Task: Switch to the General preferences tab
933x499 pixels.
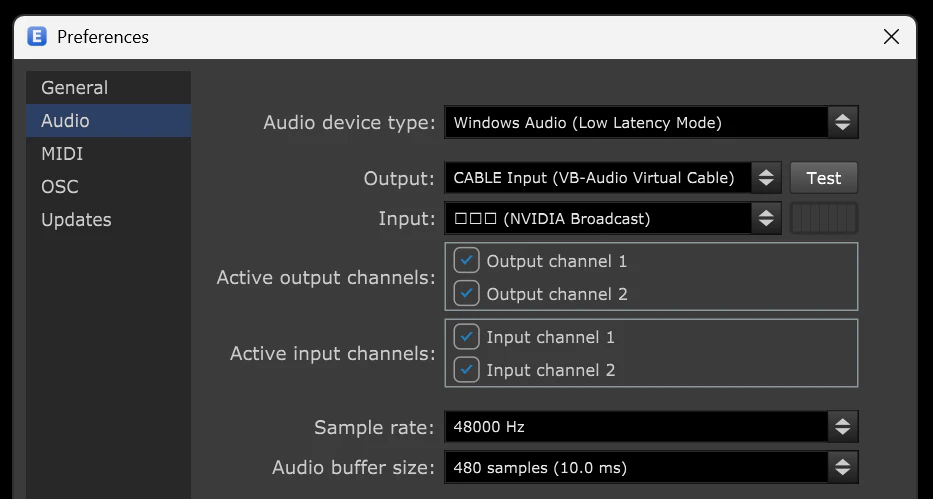Action: (x=108, y=87)
